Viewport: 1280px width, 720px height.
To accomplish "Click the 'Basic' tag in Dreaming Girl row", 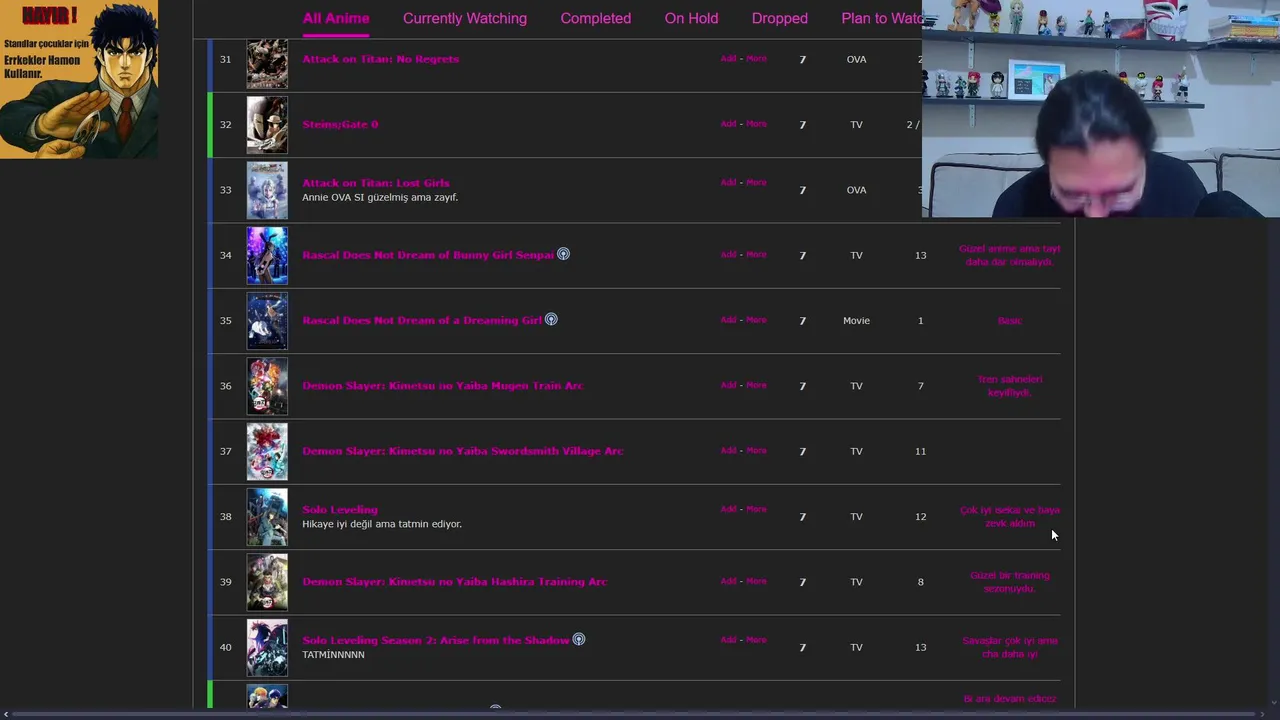I will tap(1010, 321).
